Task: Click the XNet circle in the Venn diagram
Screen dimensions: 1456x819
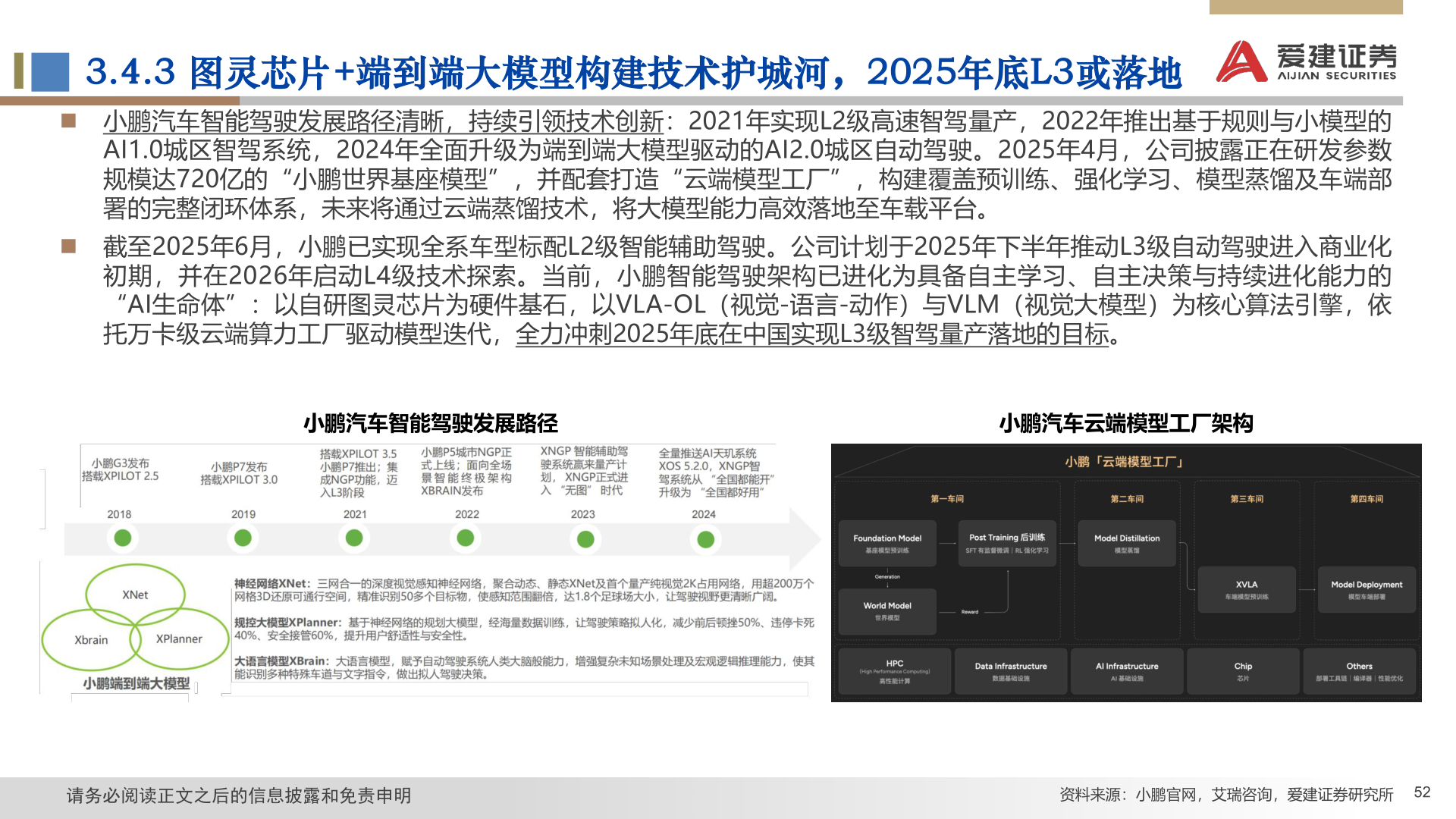Action: (x=136, y=595)
